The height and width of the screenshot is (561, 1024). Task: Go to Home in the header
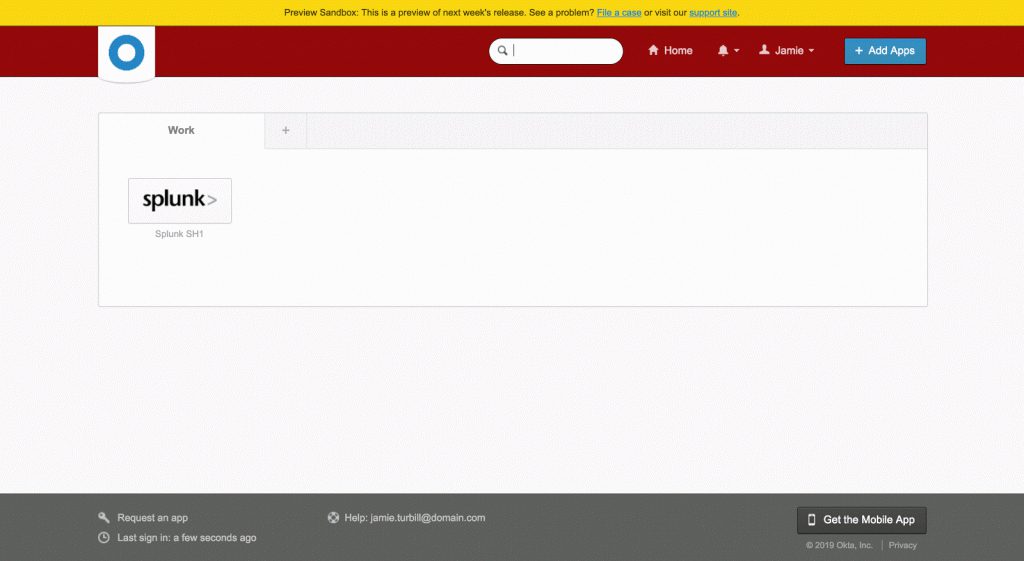[670, 50]
